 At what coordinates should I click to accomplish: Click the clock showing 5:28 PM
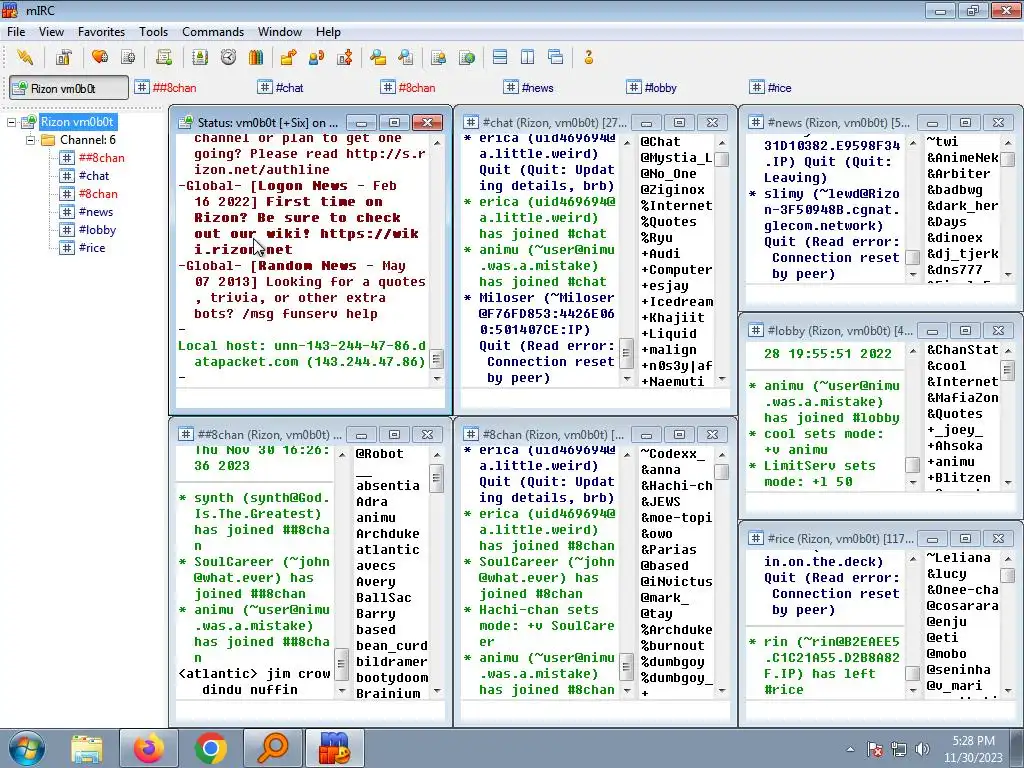coord(973,741)
